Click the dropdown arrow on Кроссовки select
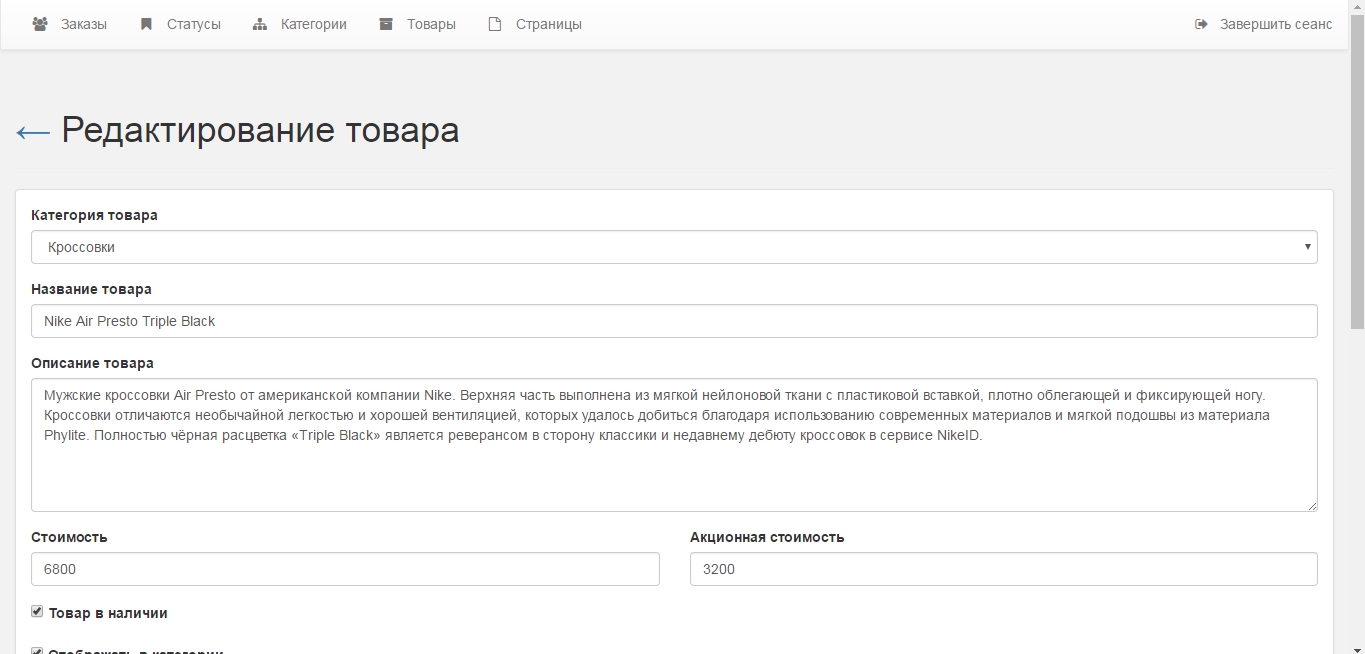Screen dimensions: 1365x654 [1307, 247]
